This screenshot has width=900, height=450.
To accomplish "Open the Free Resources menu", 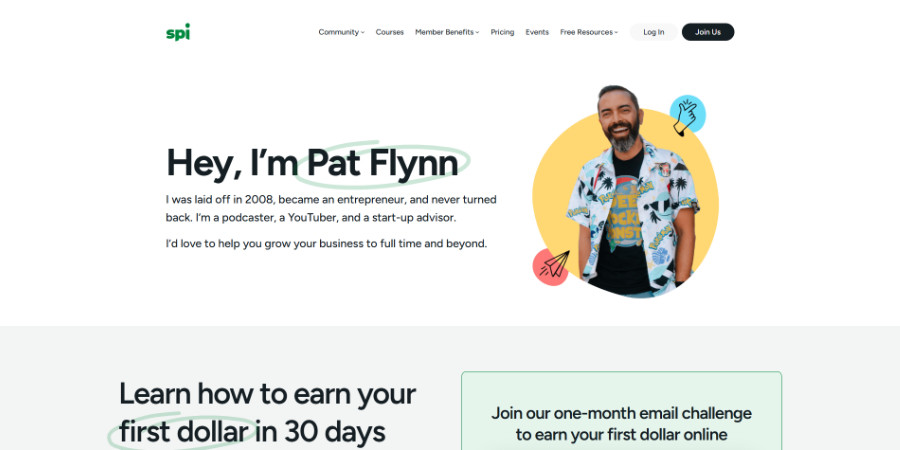I will click(x=587, y=32).
